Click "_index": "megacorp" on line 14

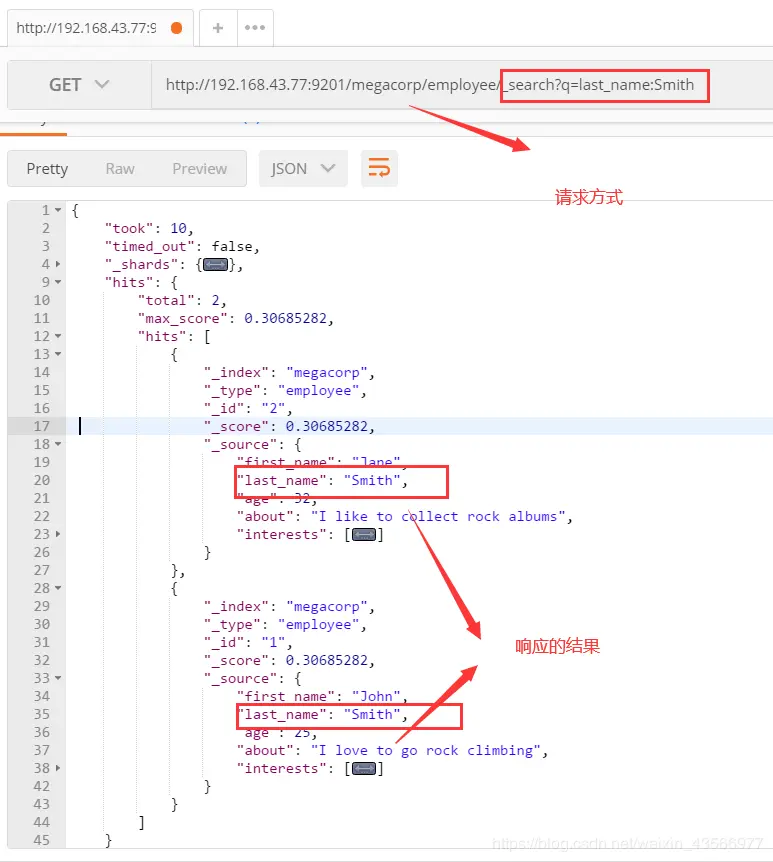289,372
